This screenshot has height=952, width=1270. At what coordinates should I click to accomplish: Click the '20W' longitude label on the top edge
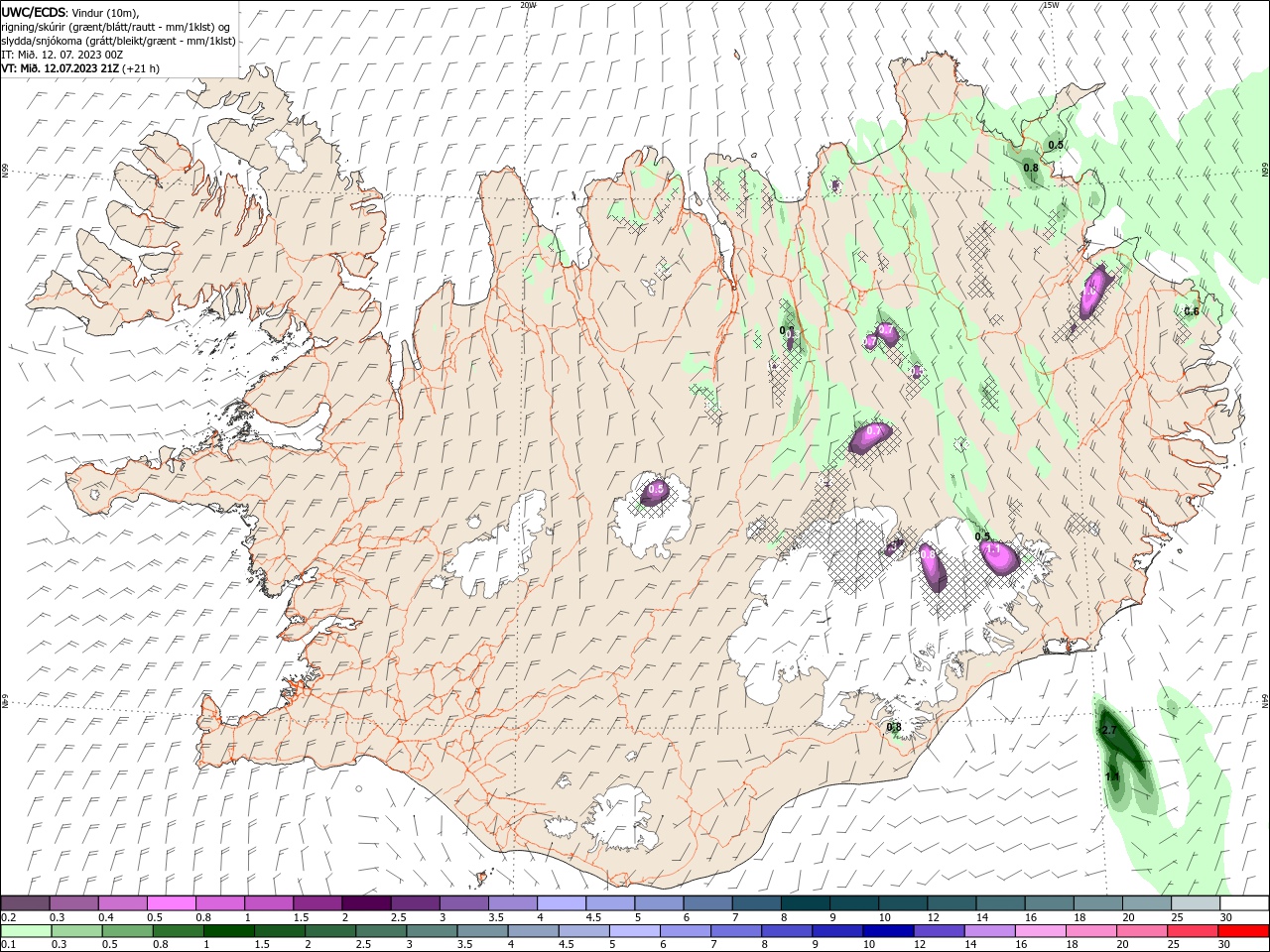528,5
